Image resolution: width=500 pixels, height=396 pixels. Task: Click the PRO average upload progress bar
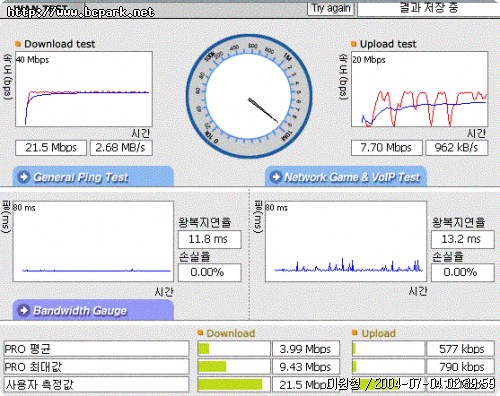pyautogui.click(x=388, y=349)
